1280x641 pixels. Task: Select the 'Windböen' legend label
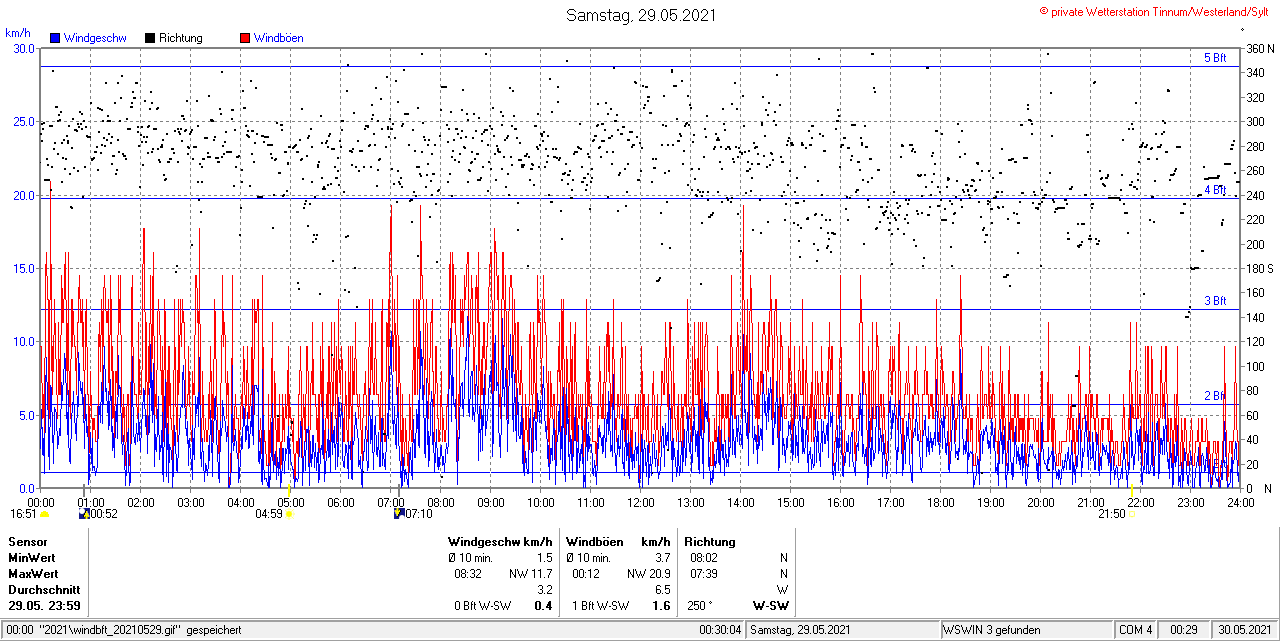pos(279,38)
